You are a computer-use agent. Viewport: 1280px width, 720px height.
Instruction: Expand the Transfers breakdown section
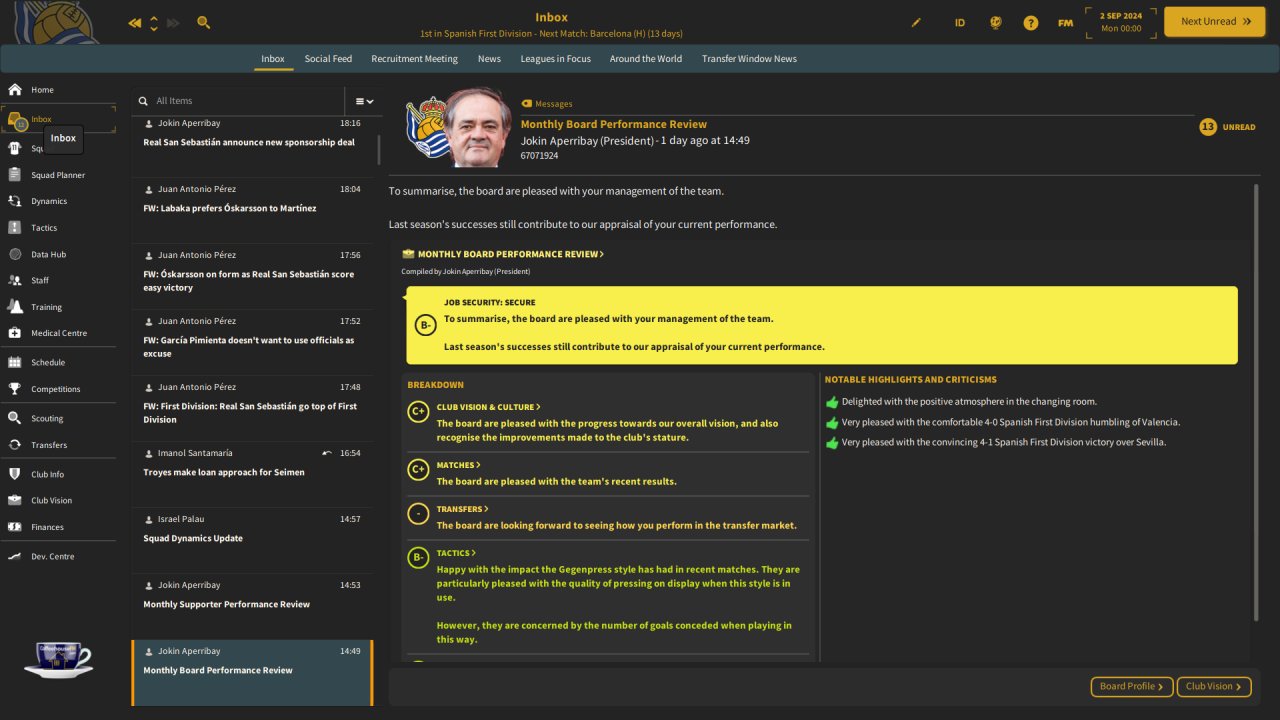462,509
